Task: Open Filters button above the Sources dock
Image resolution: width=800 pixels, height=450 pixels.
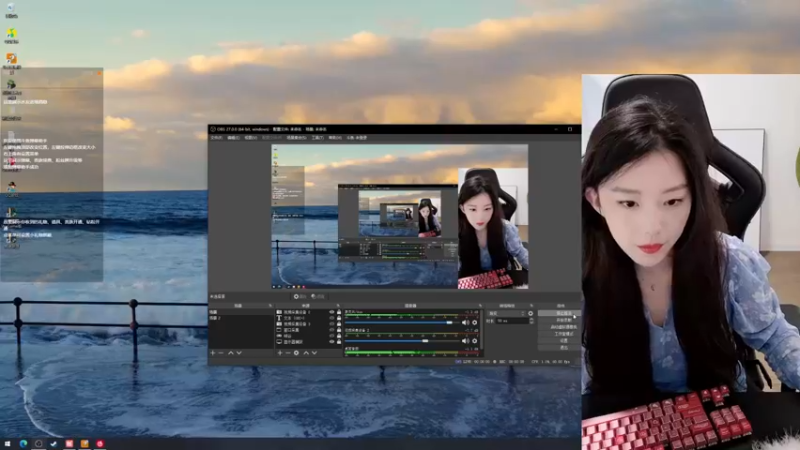Action: [x=318, y=296]
